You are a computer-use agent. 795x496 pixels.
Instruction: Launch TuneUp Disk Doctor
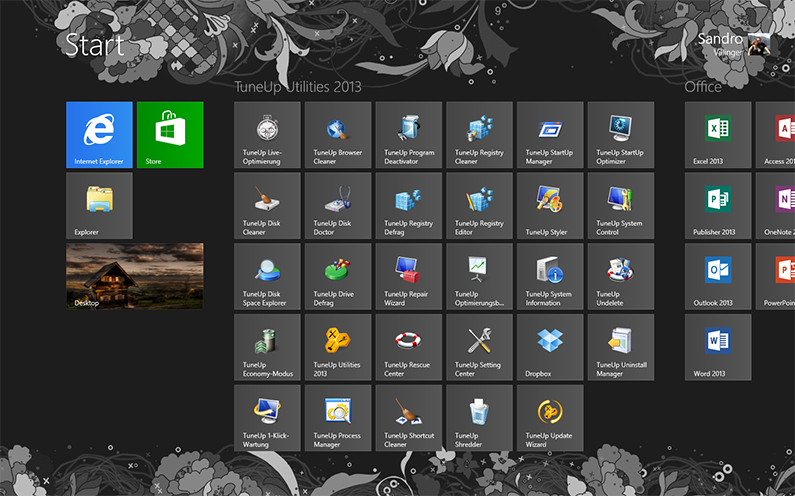click(338, 205)
